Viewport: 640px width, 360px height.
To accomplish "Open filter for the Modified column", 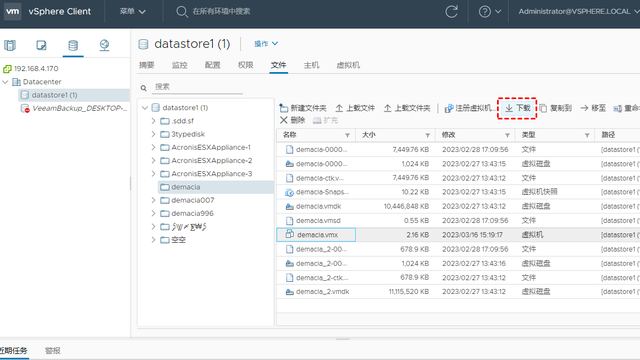I will coord(507,135).
